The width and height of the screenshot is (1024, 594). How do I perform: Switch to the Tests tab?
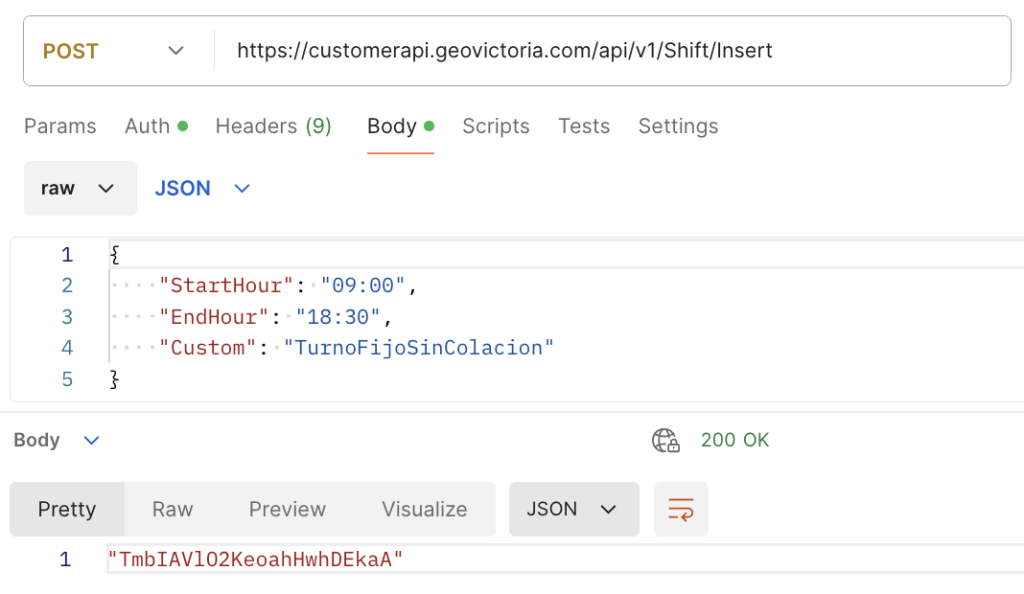tap(584, 126)
